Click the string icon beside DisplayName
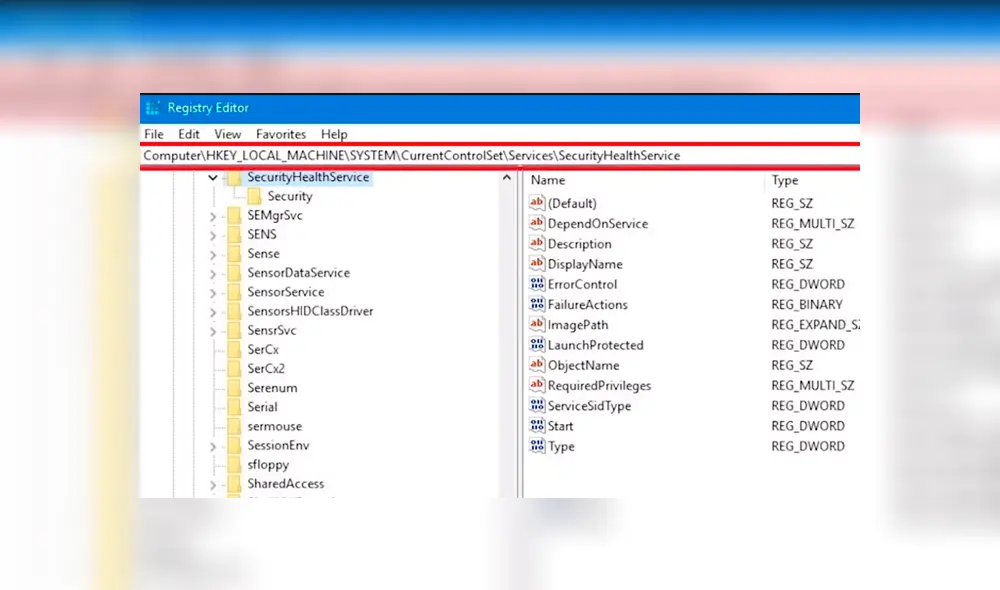 tap(537, 264)
